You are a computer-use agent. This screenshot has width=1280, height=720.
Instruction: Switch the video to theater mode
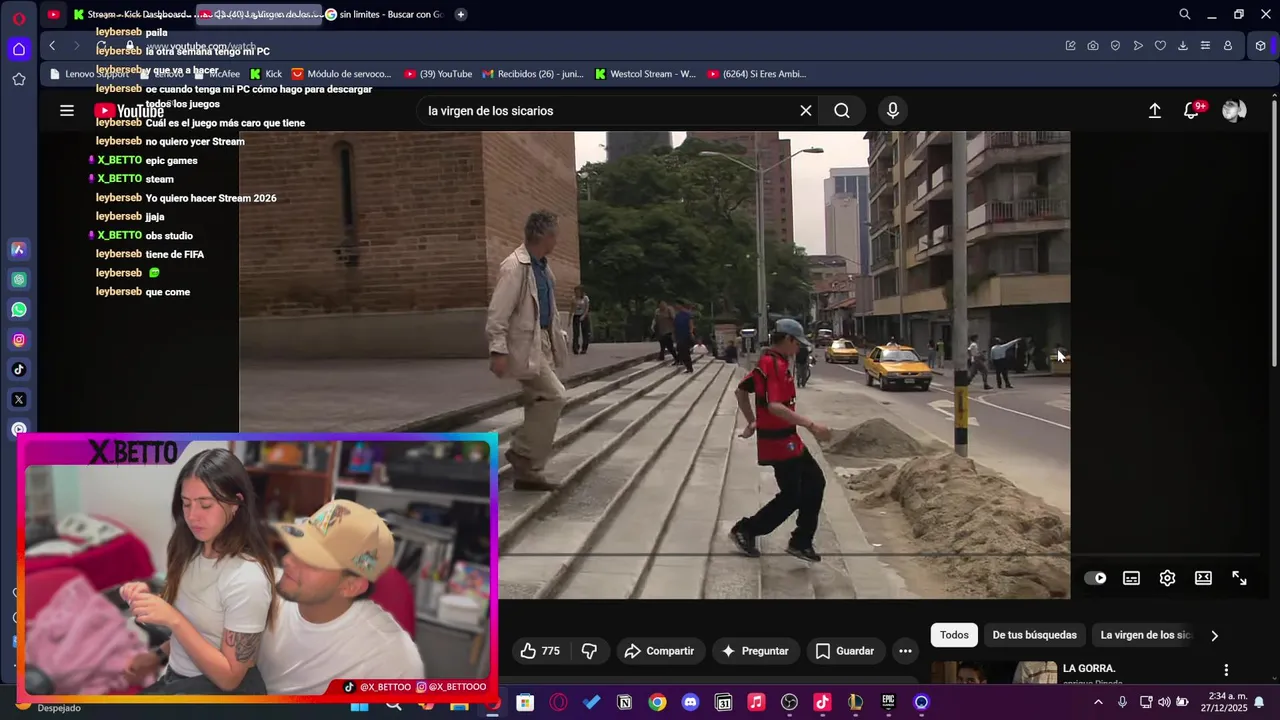pos(1203,578)
